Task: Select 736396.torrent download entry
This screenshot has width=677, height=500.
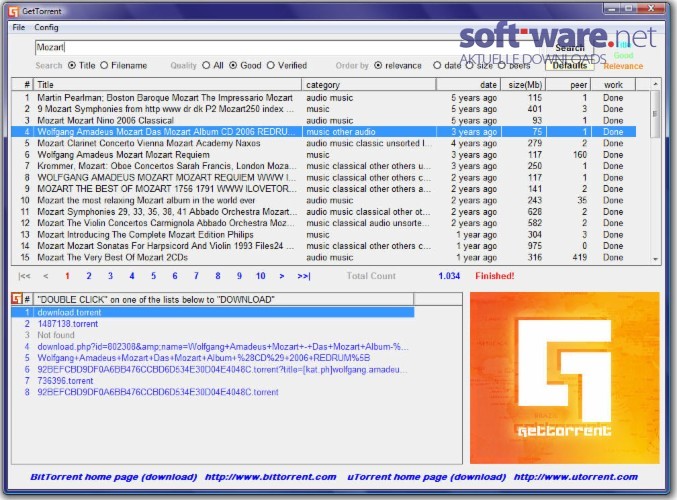Action: coord(213,381)
